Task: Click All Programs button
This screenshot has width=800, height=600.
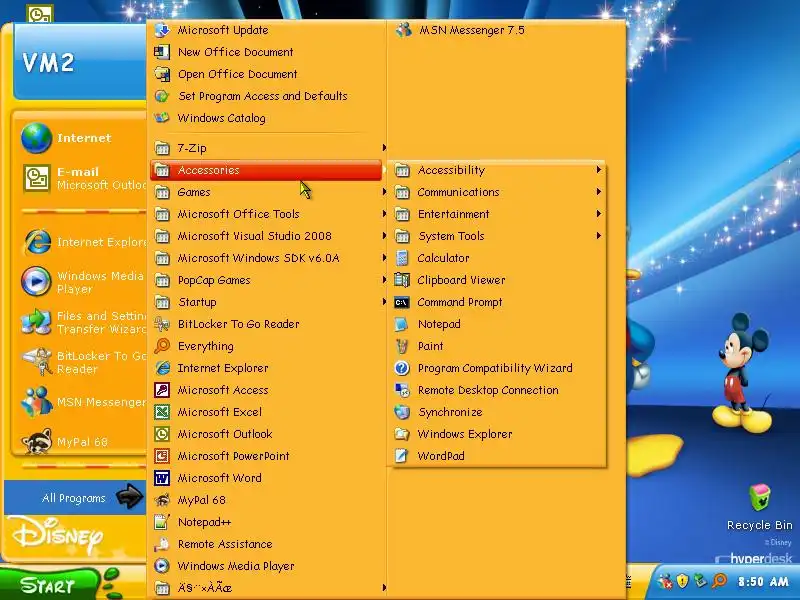Action: pyautogui.click(x=75, y=498)
